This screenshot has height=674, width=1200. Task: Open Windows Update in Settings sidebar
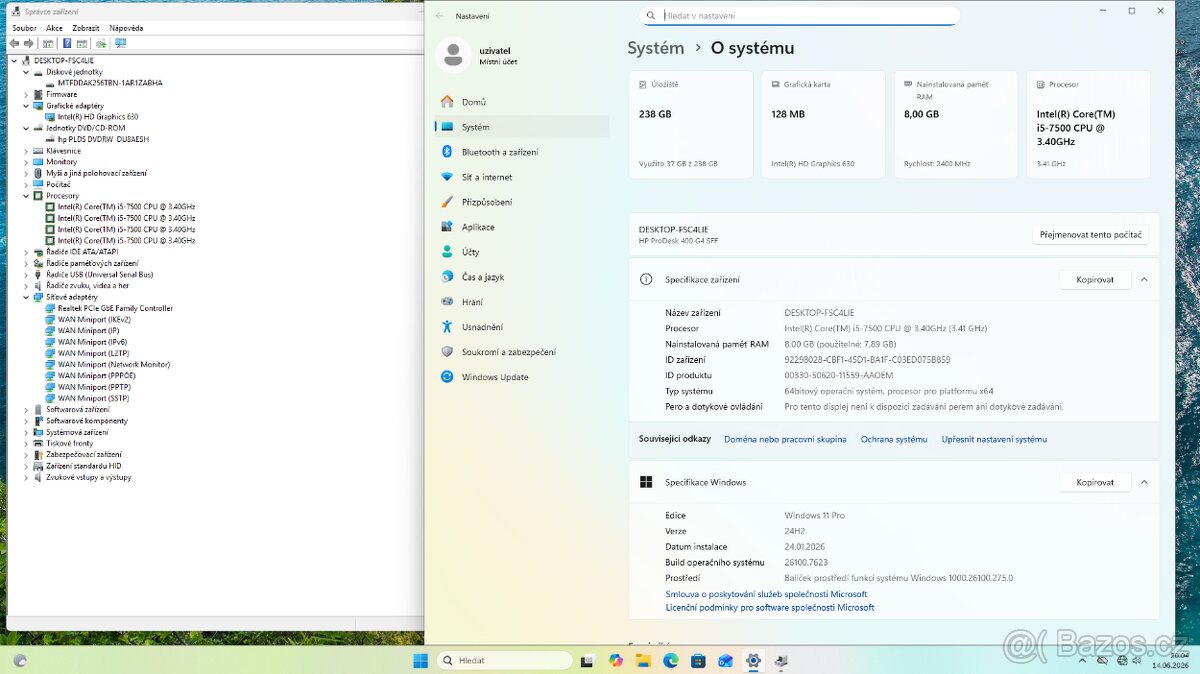(522, 377)
